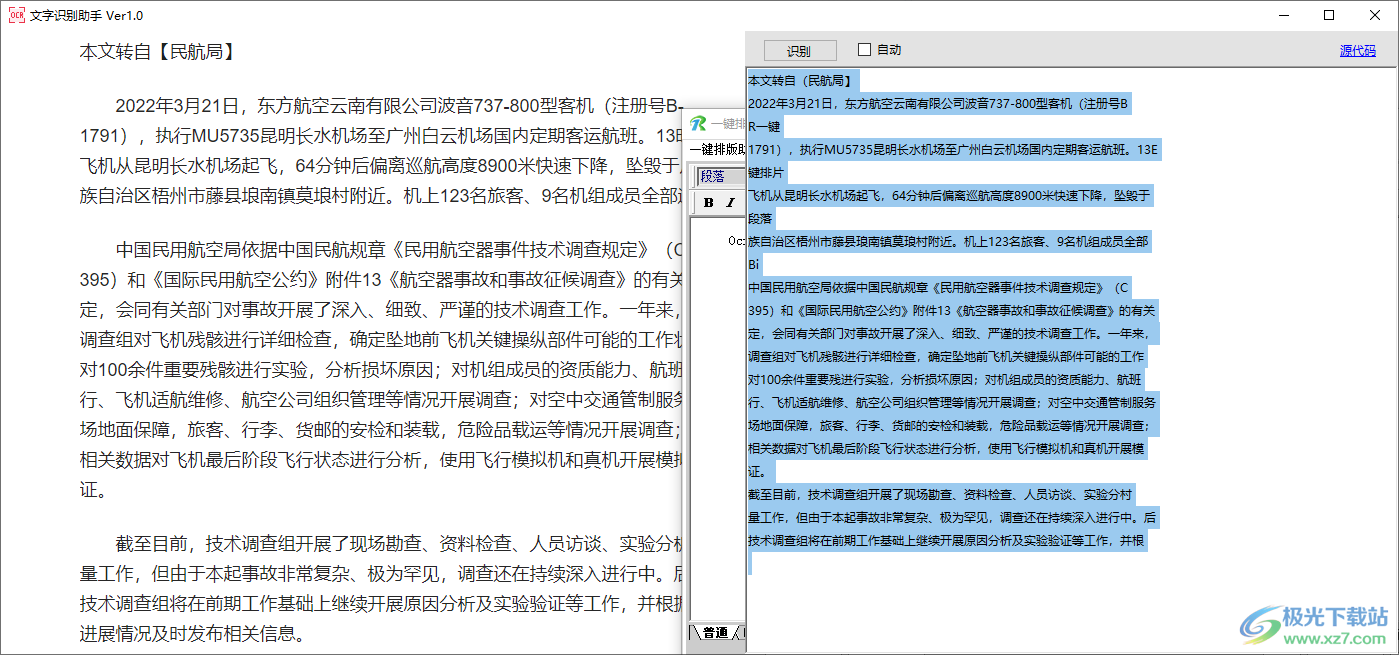Enable the 自动 checkbox

tap(864, 50)
